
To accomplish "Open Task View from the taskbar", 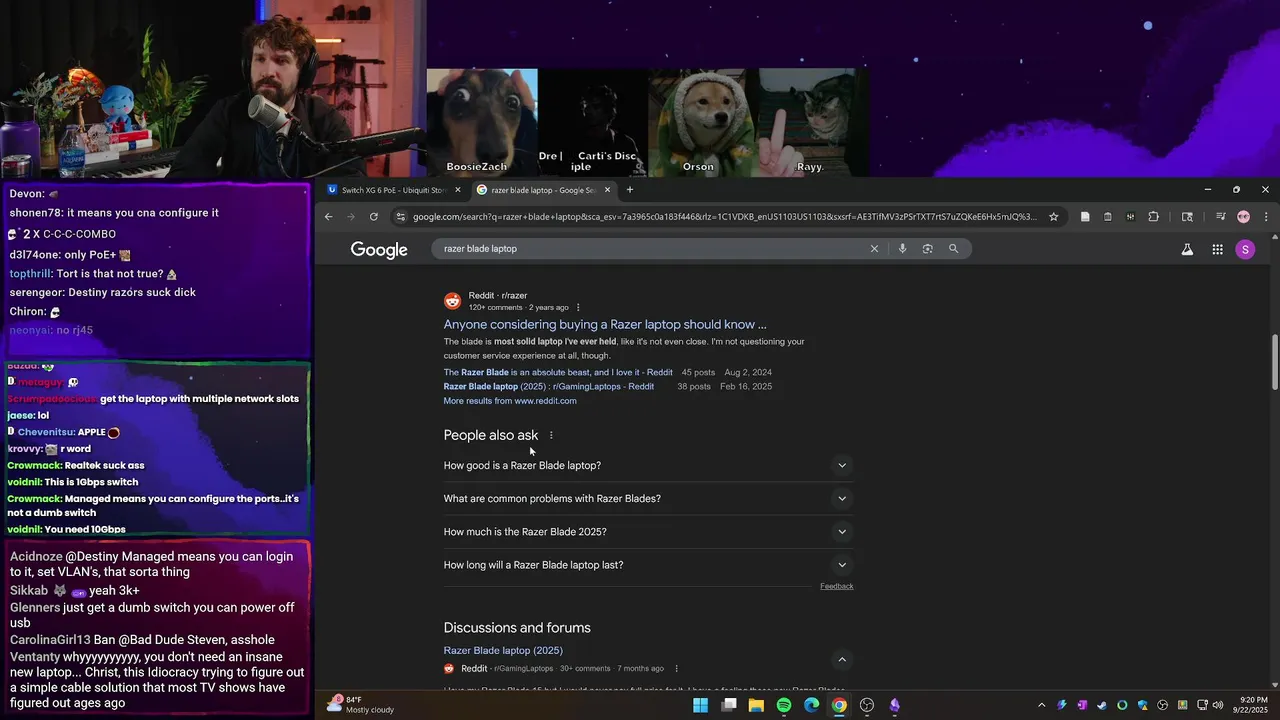I will coord(729,705).
